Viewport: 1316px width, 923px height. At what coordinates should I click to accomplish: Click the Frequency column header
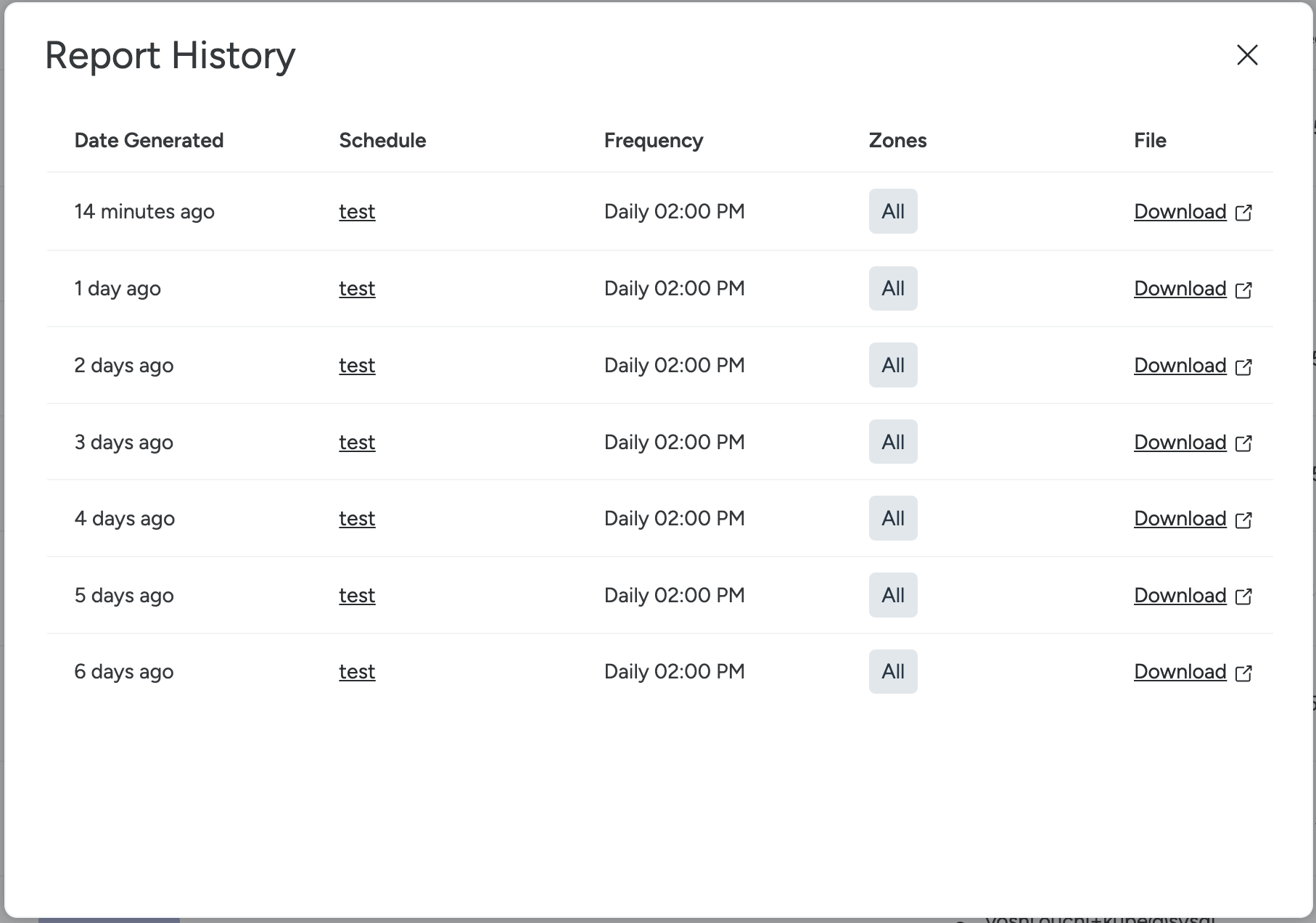(x=653, y=140)
